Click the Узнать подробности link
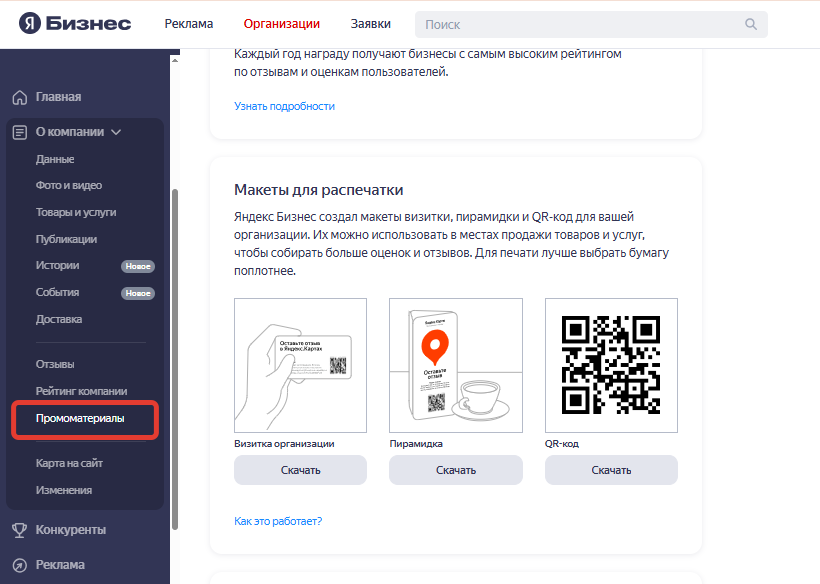This screenshot has width=820, height=584. tap(284, 106)
